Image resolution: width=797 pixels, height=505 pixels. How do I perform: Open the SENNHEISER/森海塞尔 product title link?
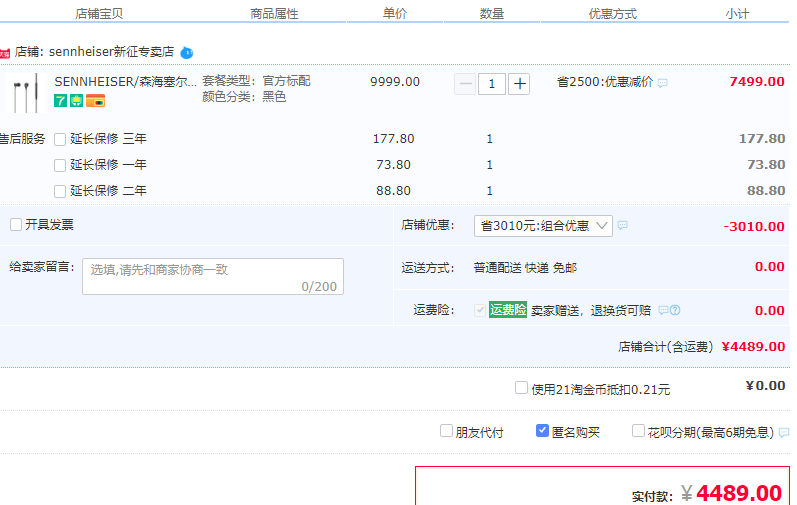(126, 81)
